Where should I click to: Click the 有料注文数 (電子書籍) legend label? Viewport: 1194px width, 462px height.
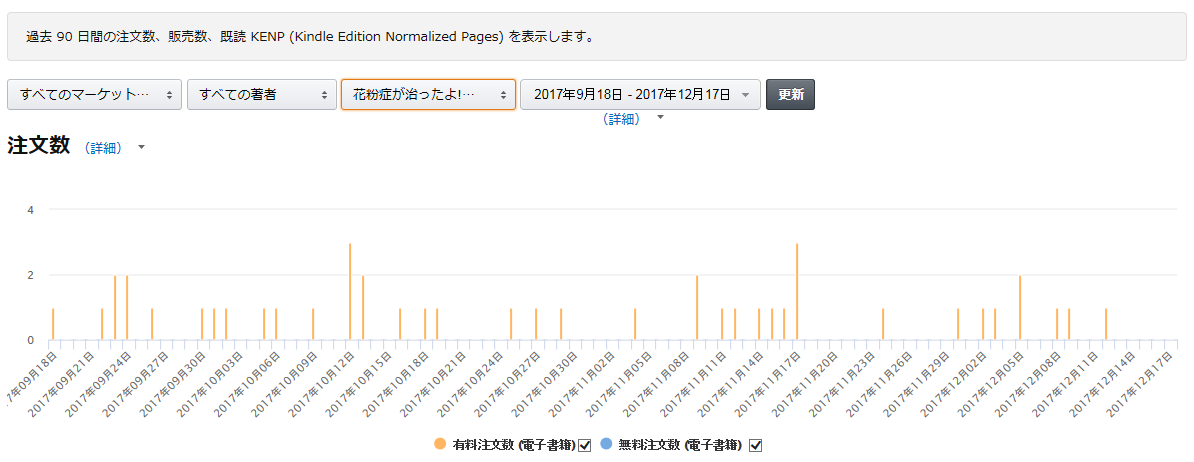pos(514,445)
